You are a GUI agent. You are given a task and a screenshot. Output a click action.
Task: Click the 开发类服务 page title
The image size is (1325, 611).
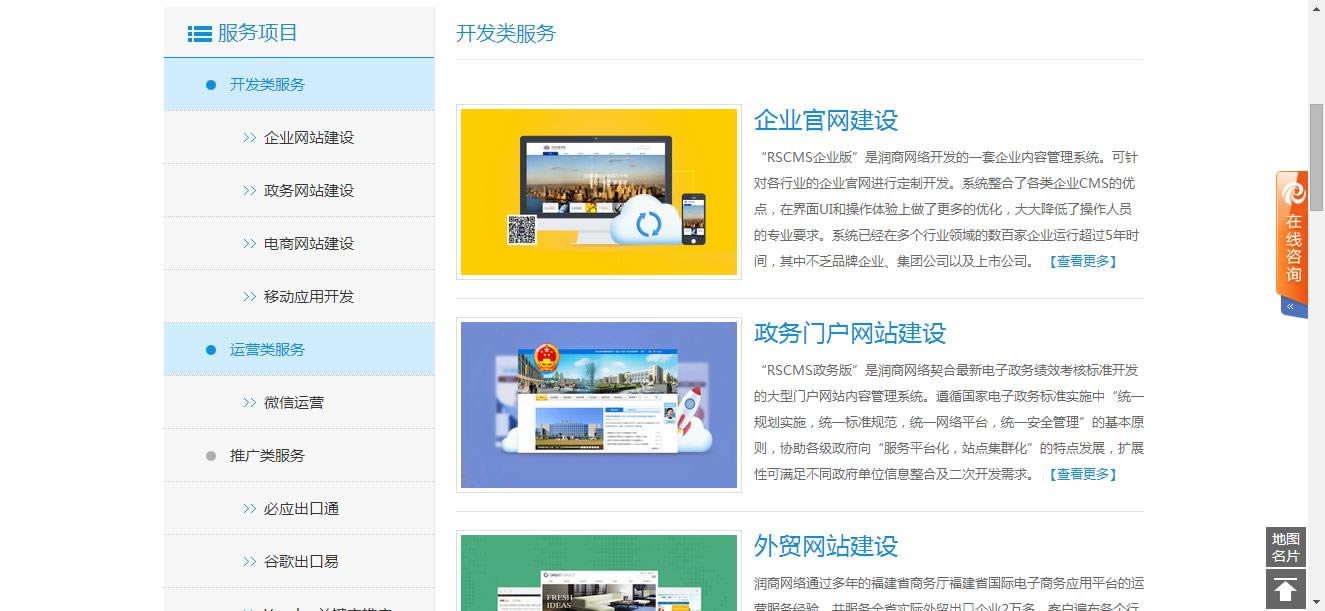point(506,34)
